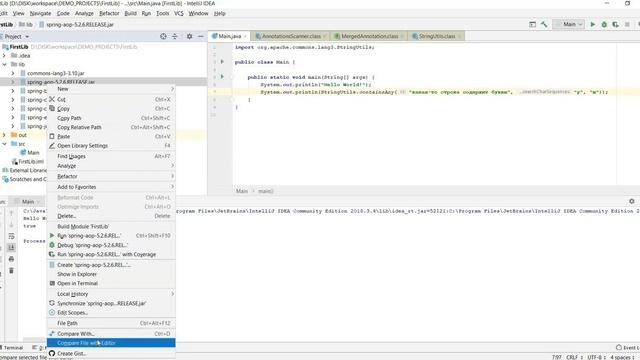Click trash clear-all icon in Run panel

[x=11, y=270]
